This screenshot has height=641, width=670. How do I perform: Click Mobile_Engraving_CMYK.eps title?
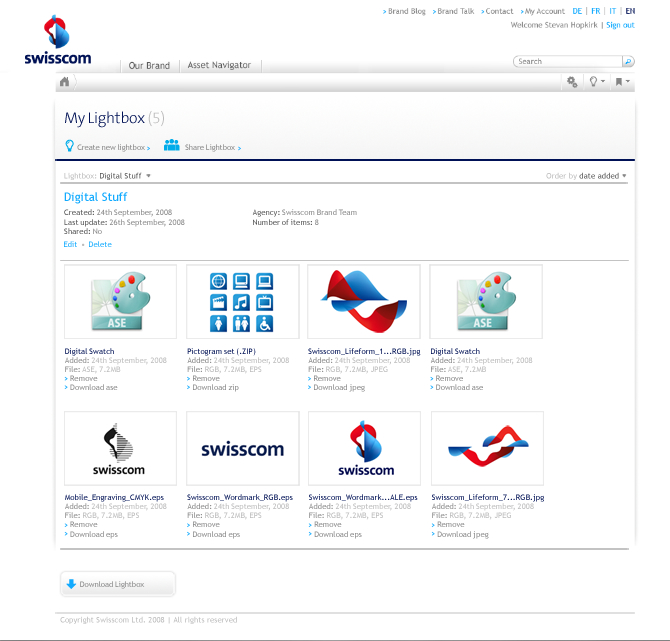pyautogui.click(x=114, y=497)
